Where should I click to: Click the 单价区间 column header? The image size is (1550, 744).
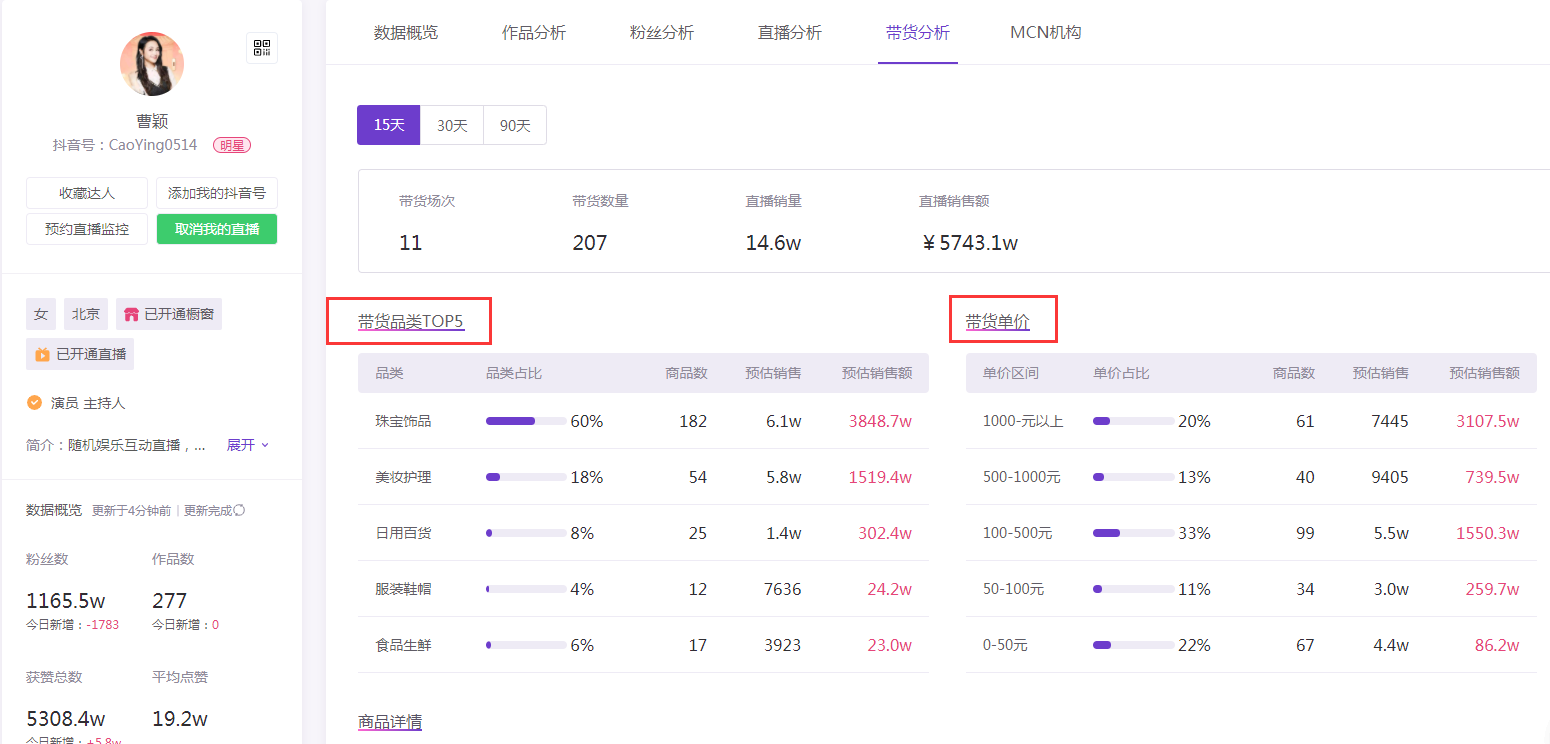[x=1011, y=373]
